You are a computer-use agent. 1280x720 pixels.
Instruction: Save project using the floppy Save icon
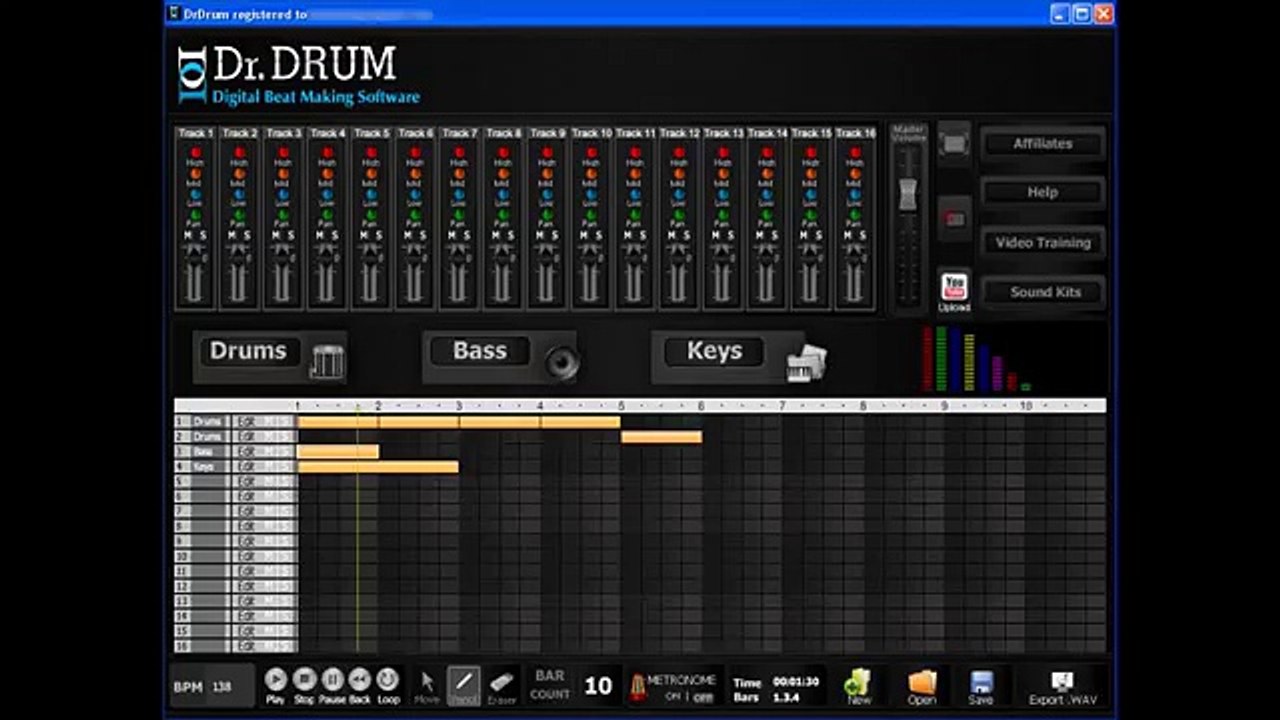981,685
